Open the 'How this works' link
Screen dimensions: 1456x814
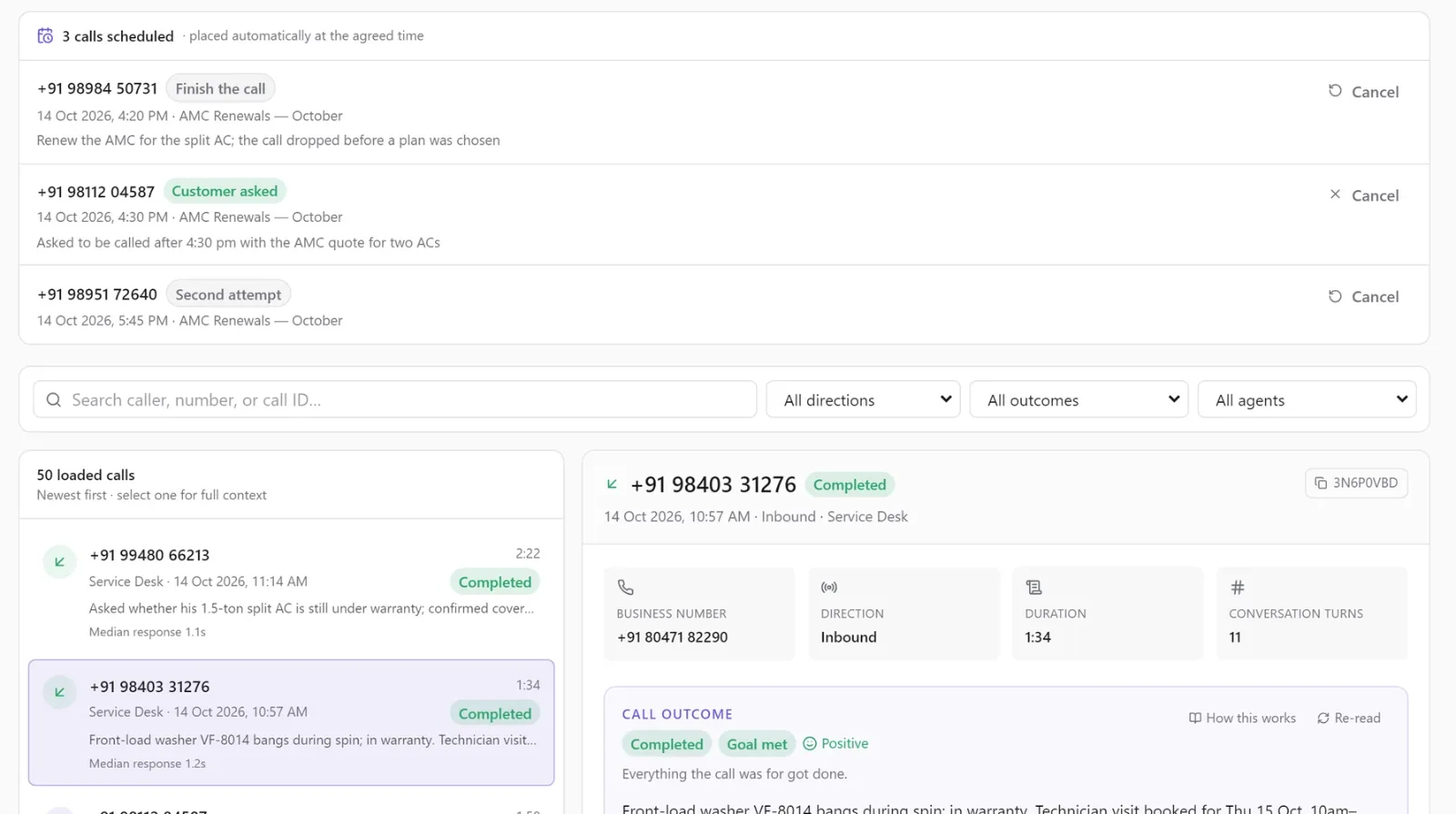pyautogui.click(x=1242, y=718)
